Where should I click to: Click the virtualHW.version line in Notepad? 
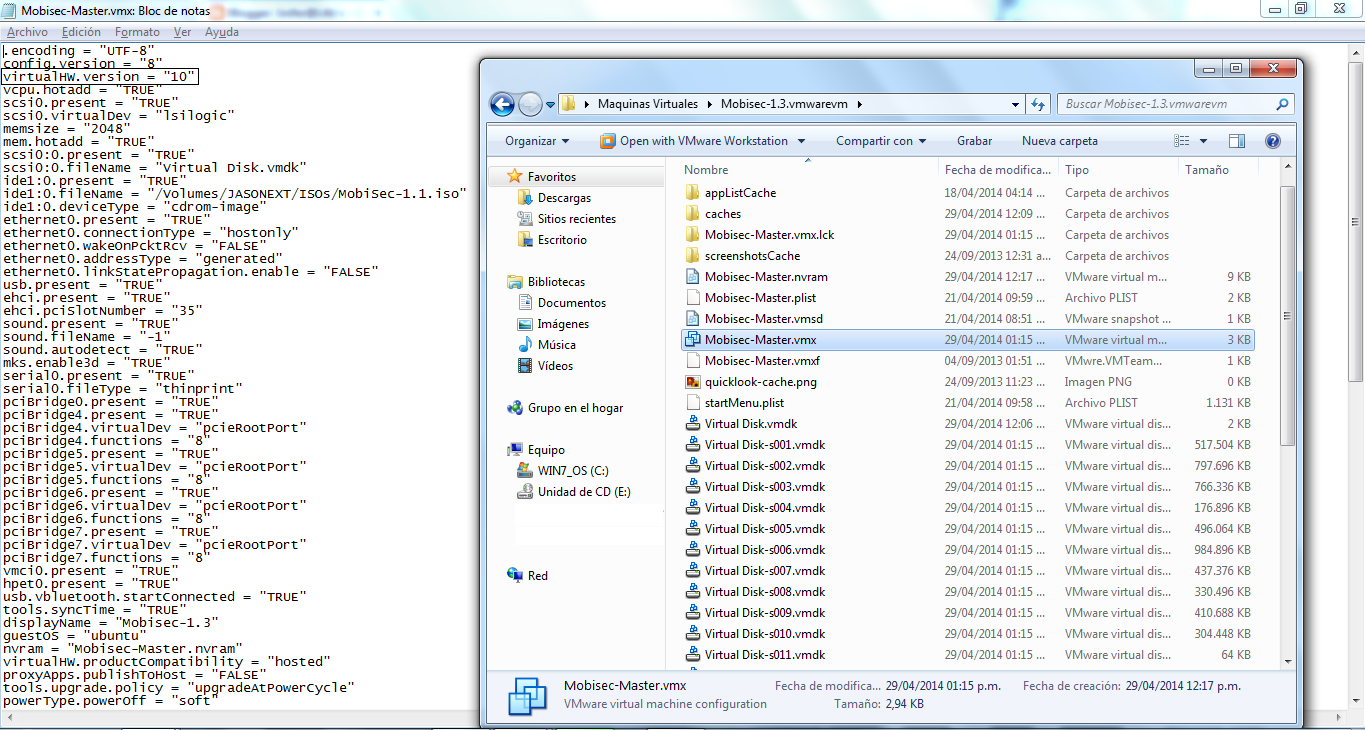point(100,76)
